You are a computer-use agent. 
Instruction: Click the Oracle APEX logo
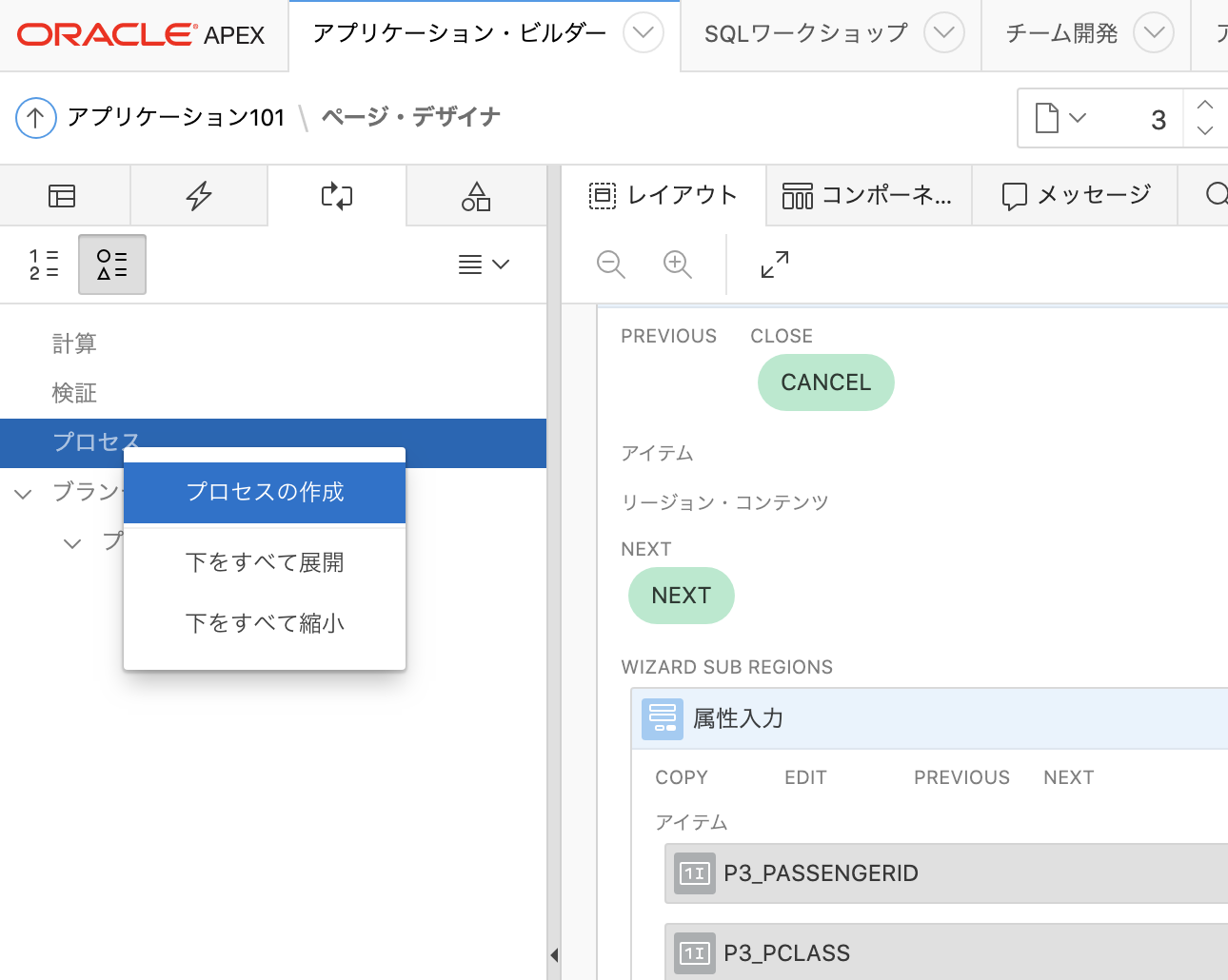pos(141,35)
